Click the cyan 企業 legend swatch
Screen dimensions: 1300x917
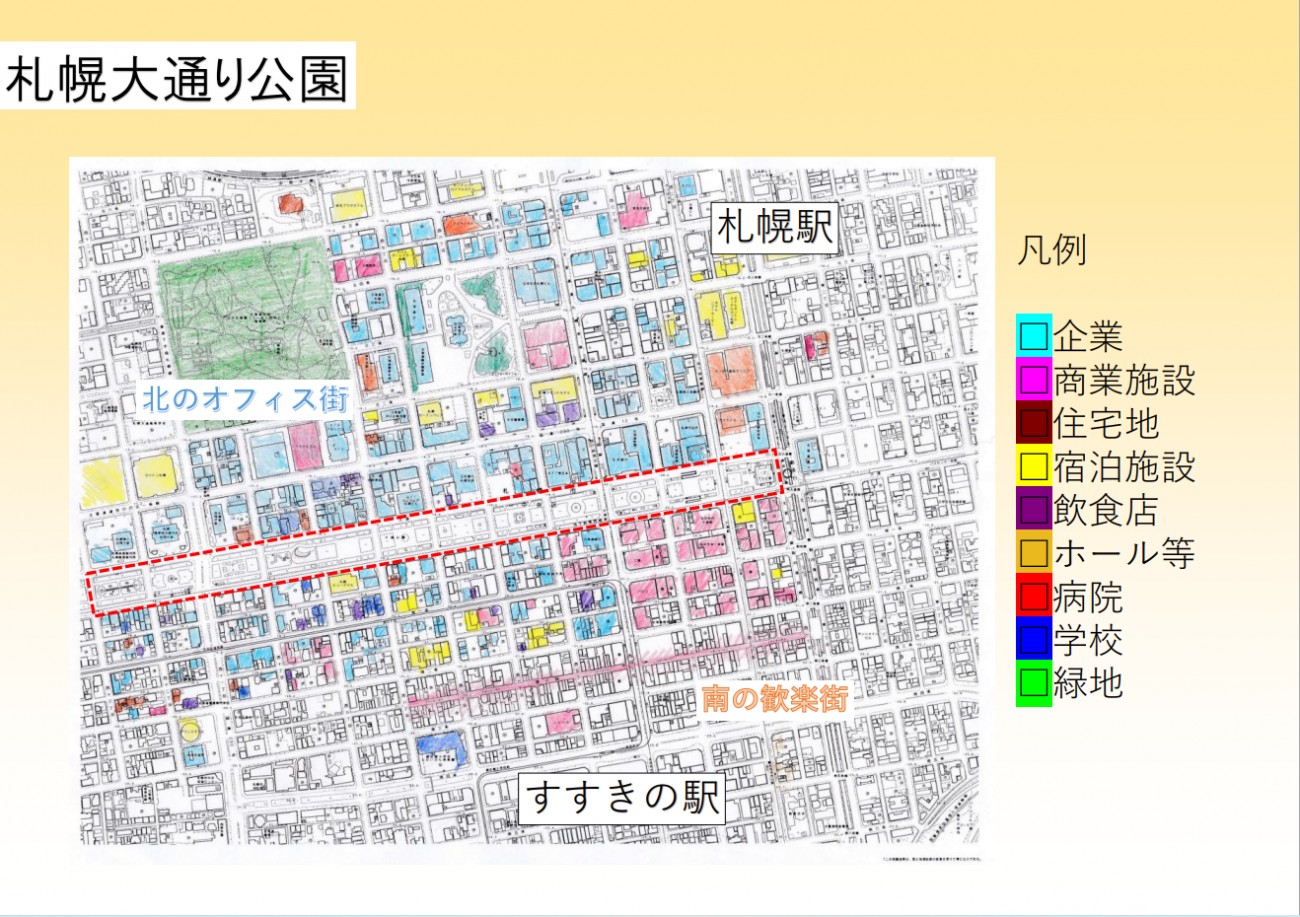pyautogui.click(x=1033, y=336)
